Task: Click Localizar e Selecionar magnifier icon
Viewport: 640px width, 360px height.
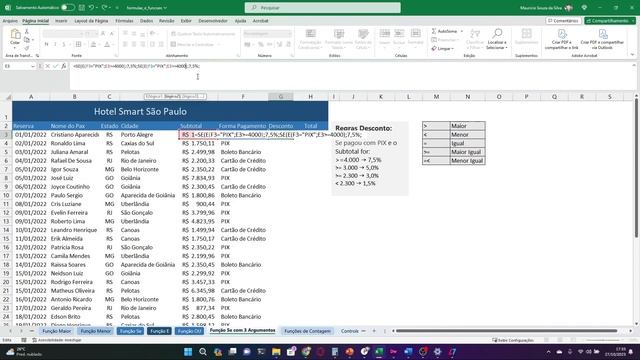Action: click(497, 34)
